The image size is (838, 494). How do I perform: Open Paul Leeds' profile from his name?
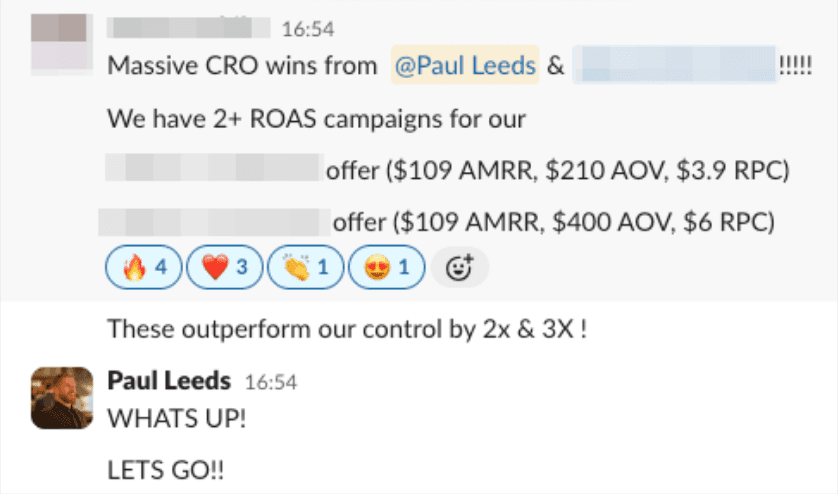168,381
